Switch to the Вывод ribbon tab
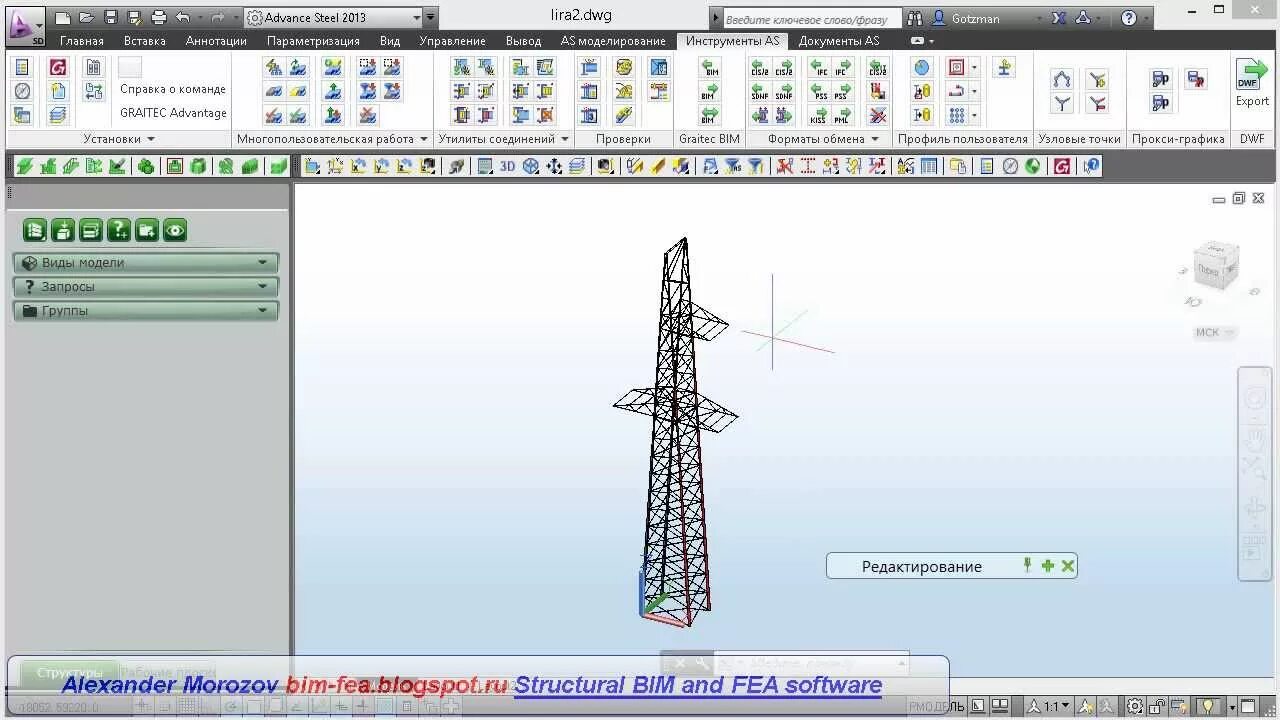Image resolution: width=1280 pixels, height=720 pixels. [x=523, y=41]
